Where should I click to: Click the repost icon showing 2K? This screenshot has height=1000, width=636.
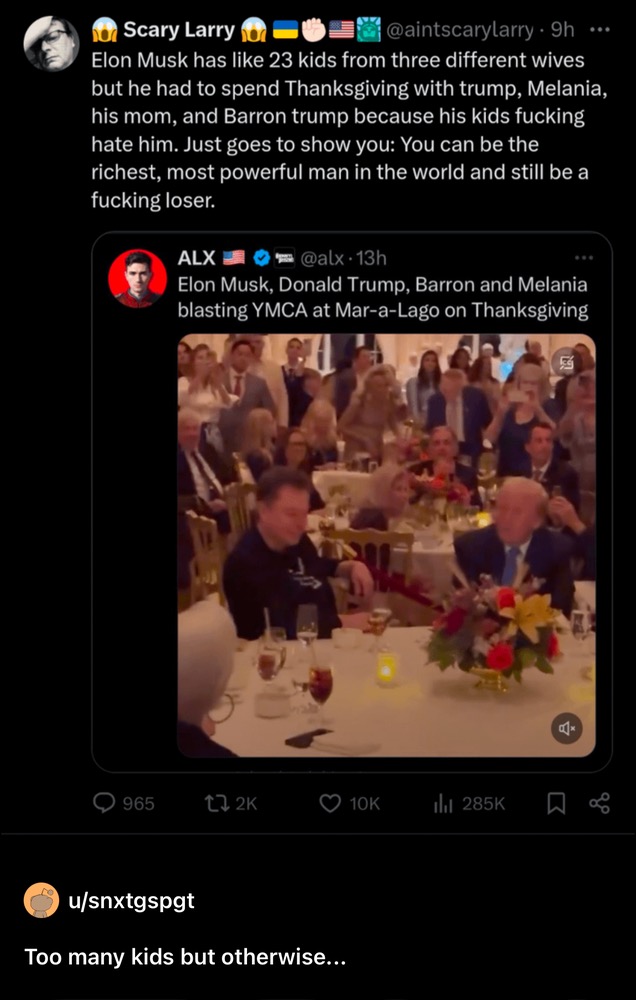tap(214, 803)
